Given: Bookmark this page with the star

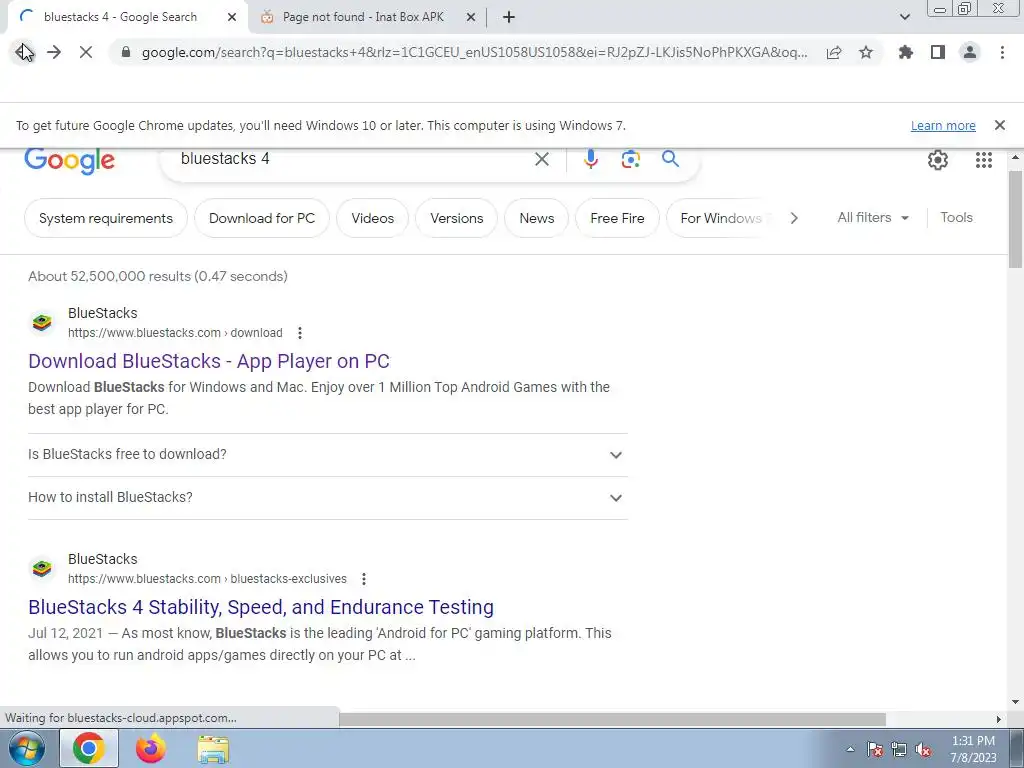Looking at the screenshot, I should (x=866, y=52).
